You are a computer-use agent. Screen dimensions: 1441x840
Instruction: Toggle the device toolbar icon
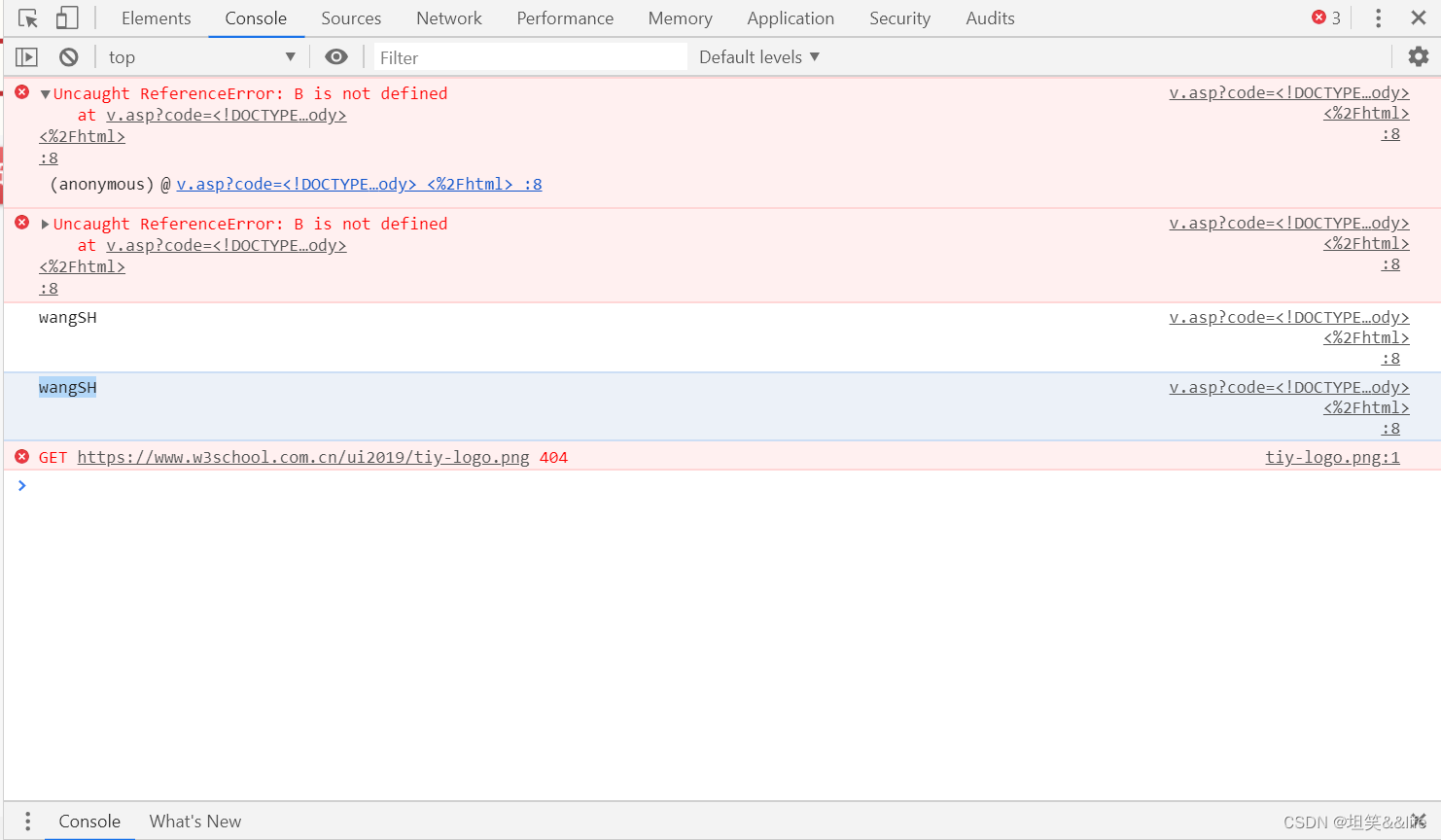click(x=65, y=17)
